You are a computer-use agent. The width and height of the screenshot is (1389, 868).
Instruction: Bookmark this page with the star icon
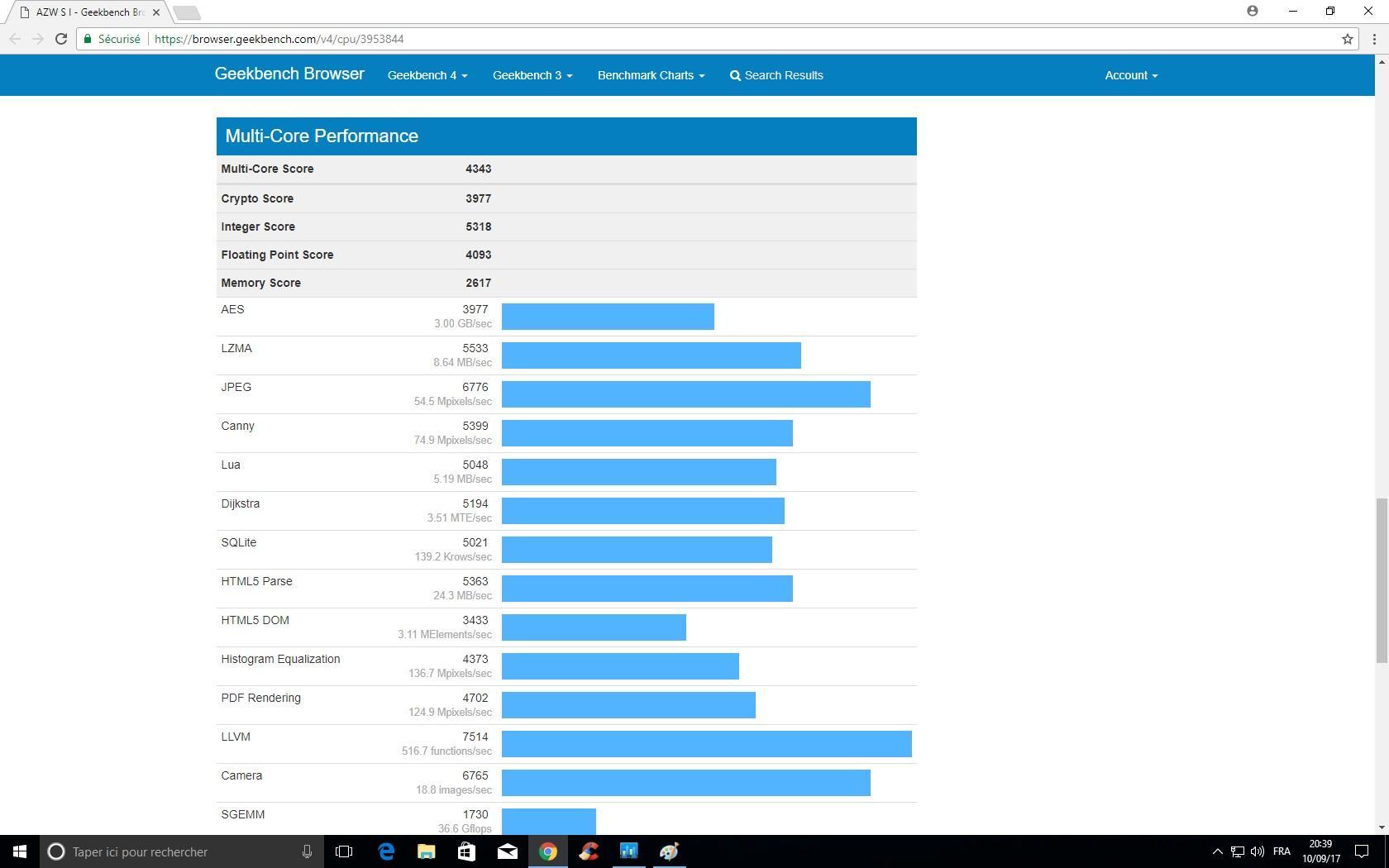[x=1347, y=39]
